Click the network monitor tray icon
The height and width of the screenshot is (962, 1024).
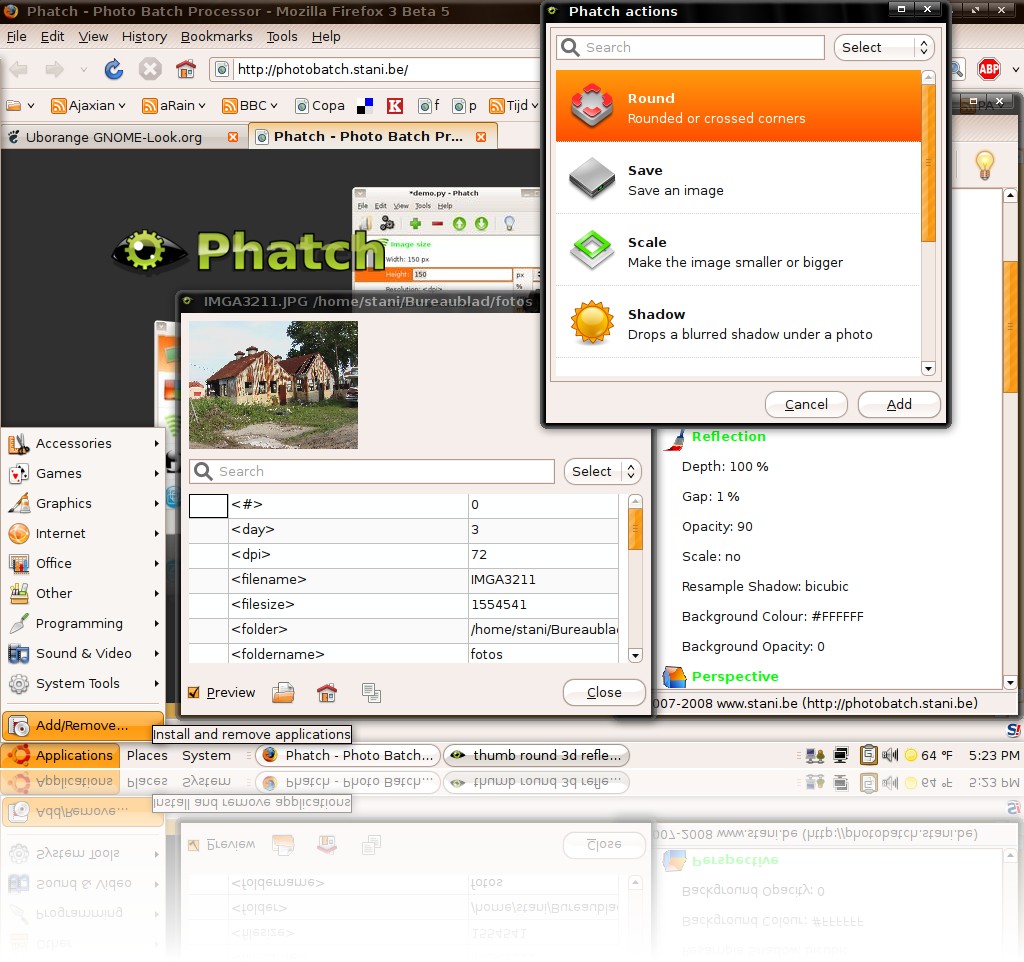tap(841, 756)
